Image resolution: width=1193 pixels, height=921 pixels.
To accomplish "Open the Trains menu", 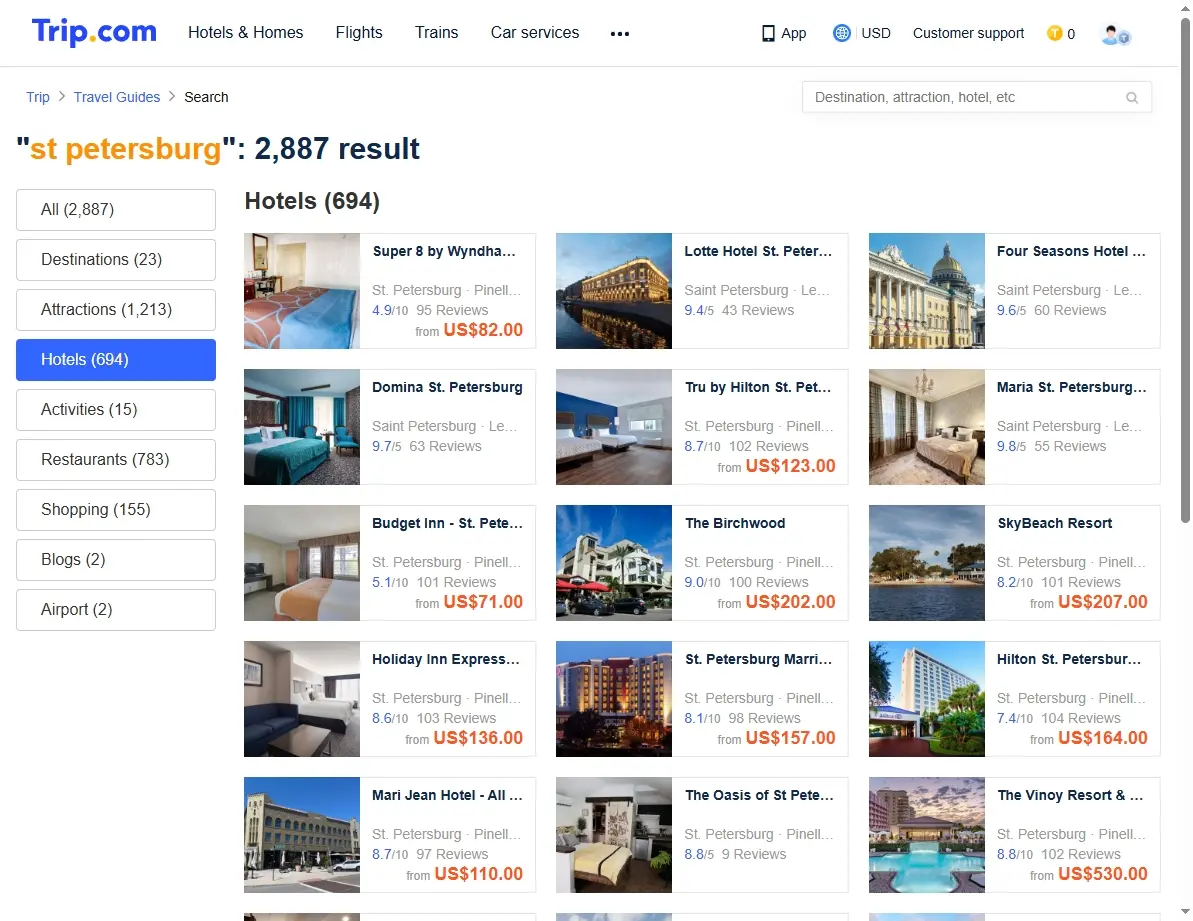I will click(437, 33).
